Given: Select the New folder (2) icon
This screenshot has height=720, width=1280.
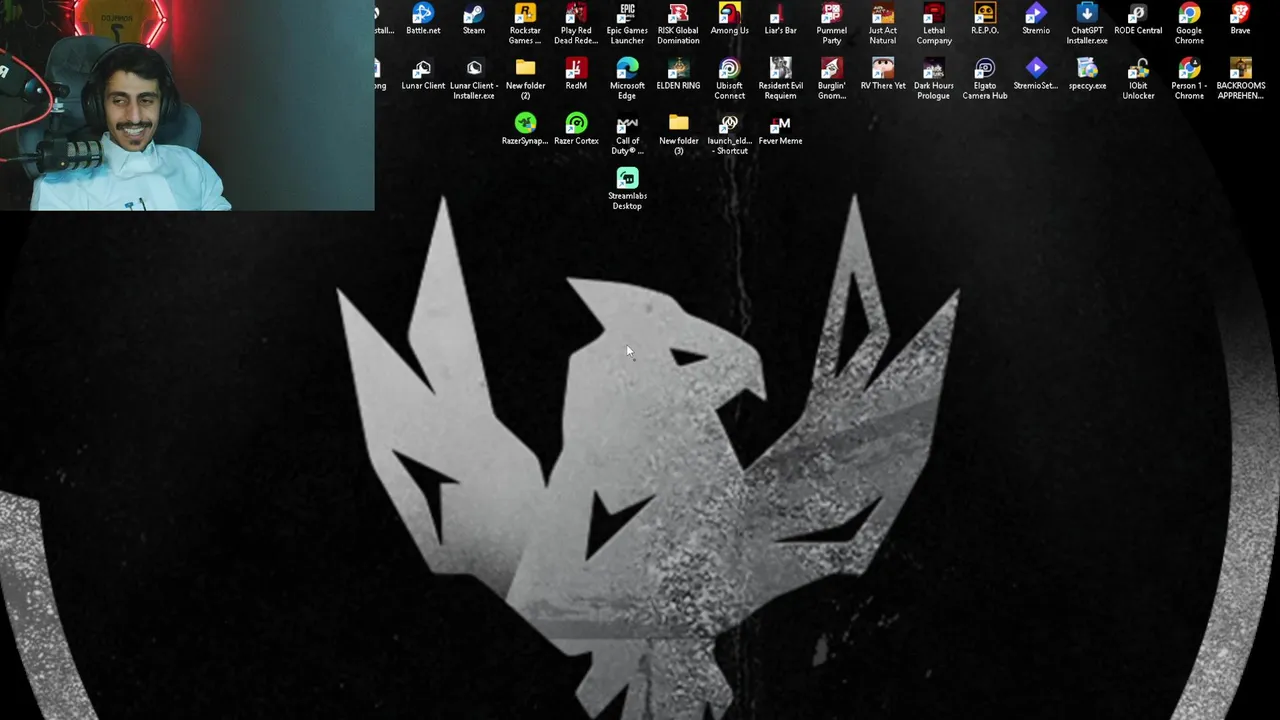Looking at the screenshot, I should point(525,79).
